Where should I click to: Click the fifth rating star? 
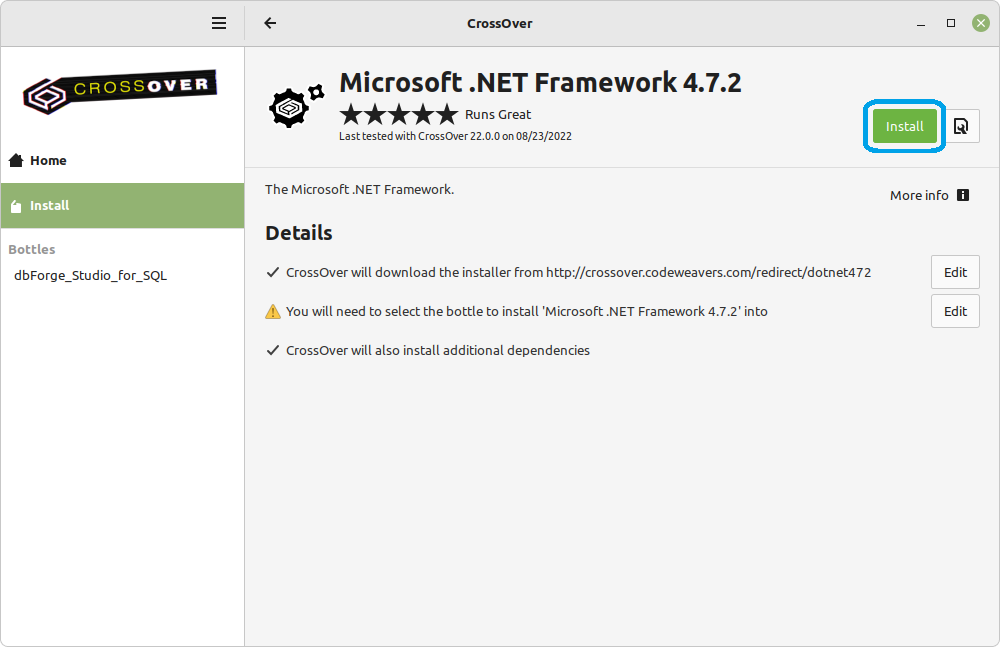tap(447, 114)
